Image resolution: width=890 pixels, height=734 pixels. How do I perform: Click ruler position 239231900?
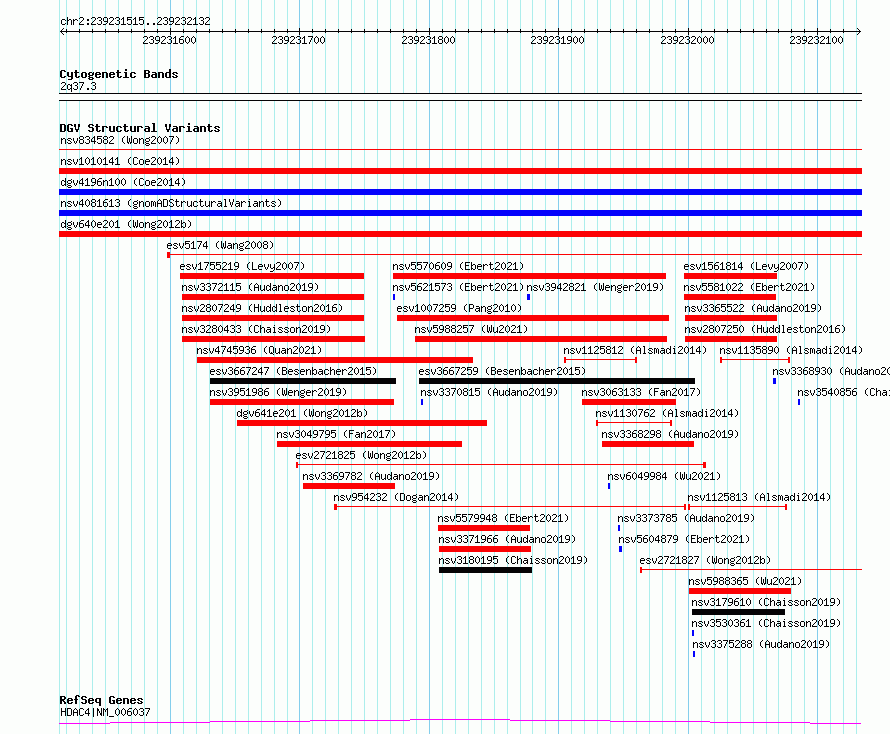(557, 40)
